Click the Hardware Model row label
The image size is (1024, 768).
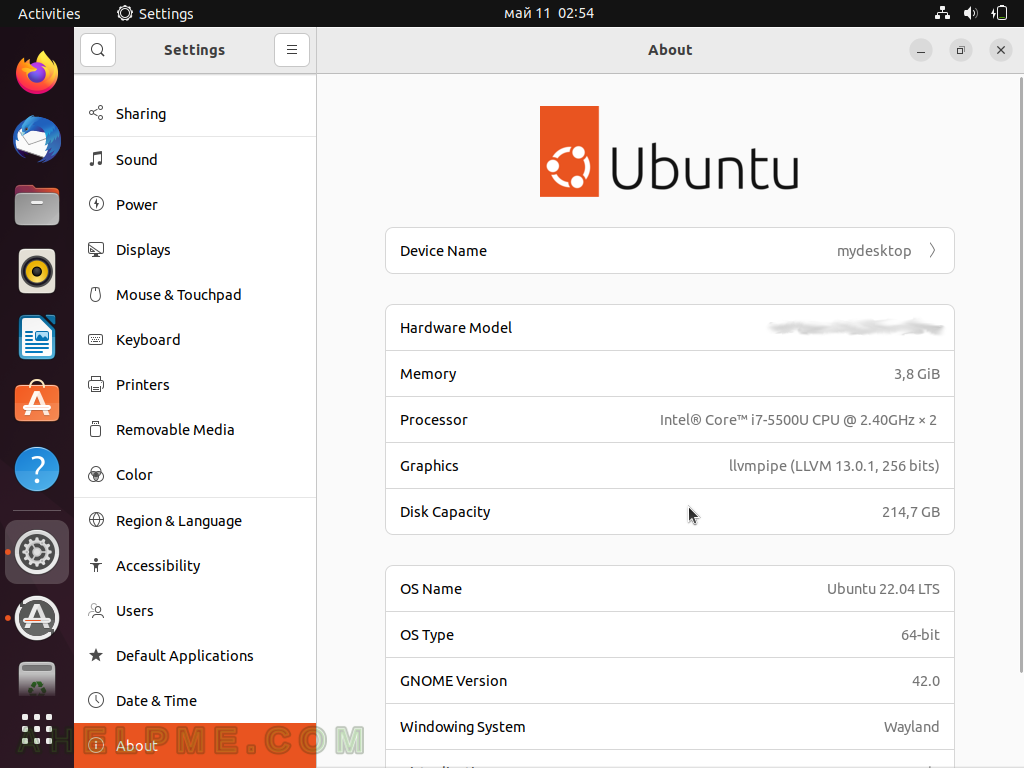coord(456,328)
